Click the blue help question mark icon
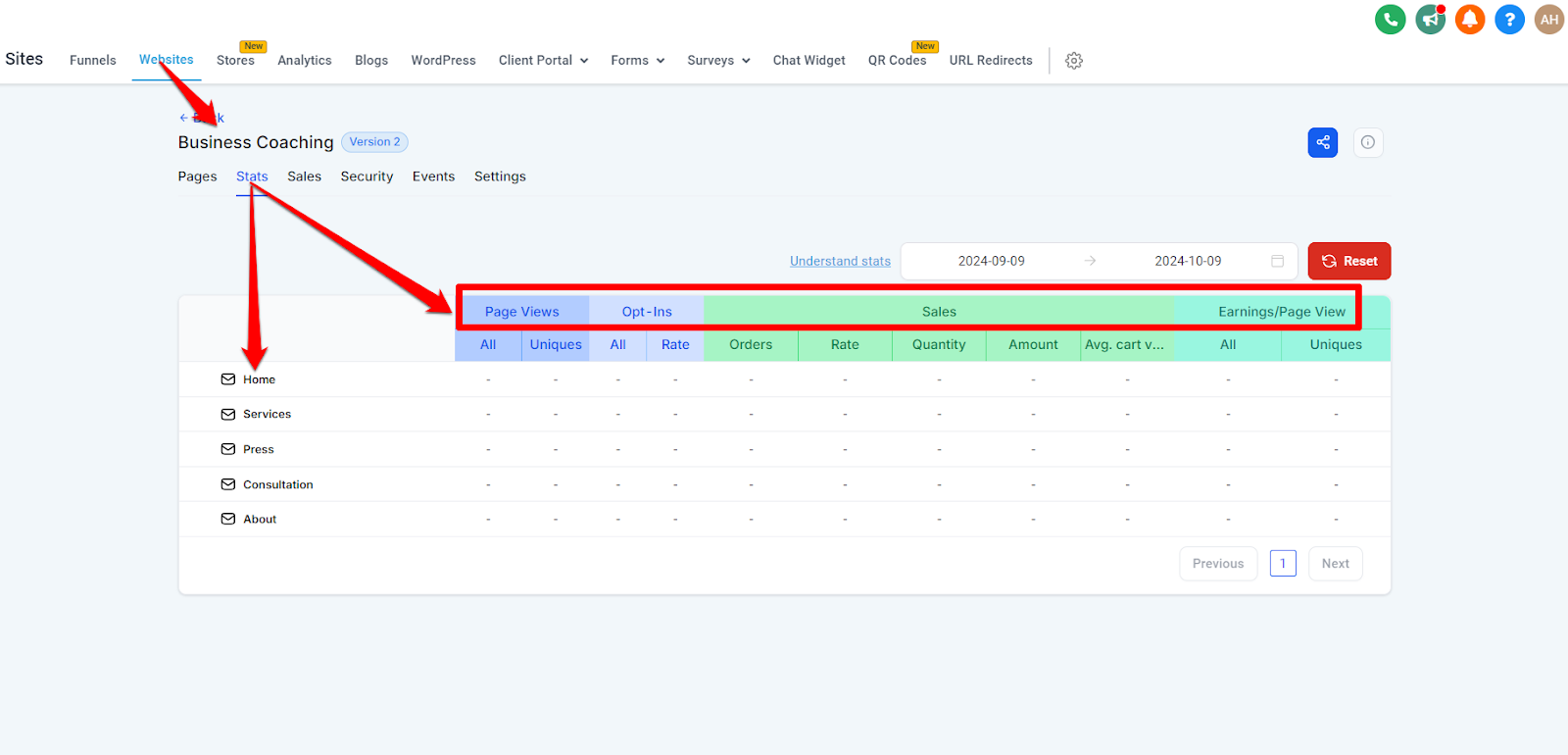The height and width of the screenshot is (755, 1568). 1509,20
